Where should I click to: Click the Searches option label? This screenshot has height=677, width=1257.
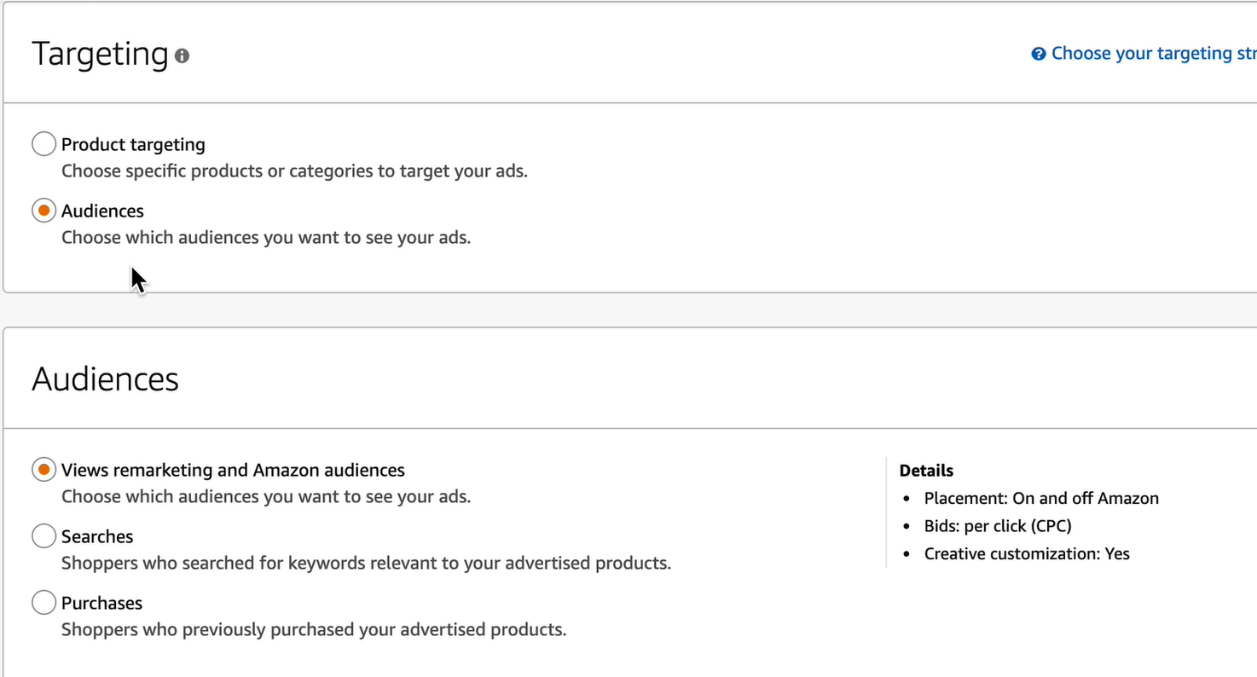[x=97, y=536]
